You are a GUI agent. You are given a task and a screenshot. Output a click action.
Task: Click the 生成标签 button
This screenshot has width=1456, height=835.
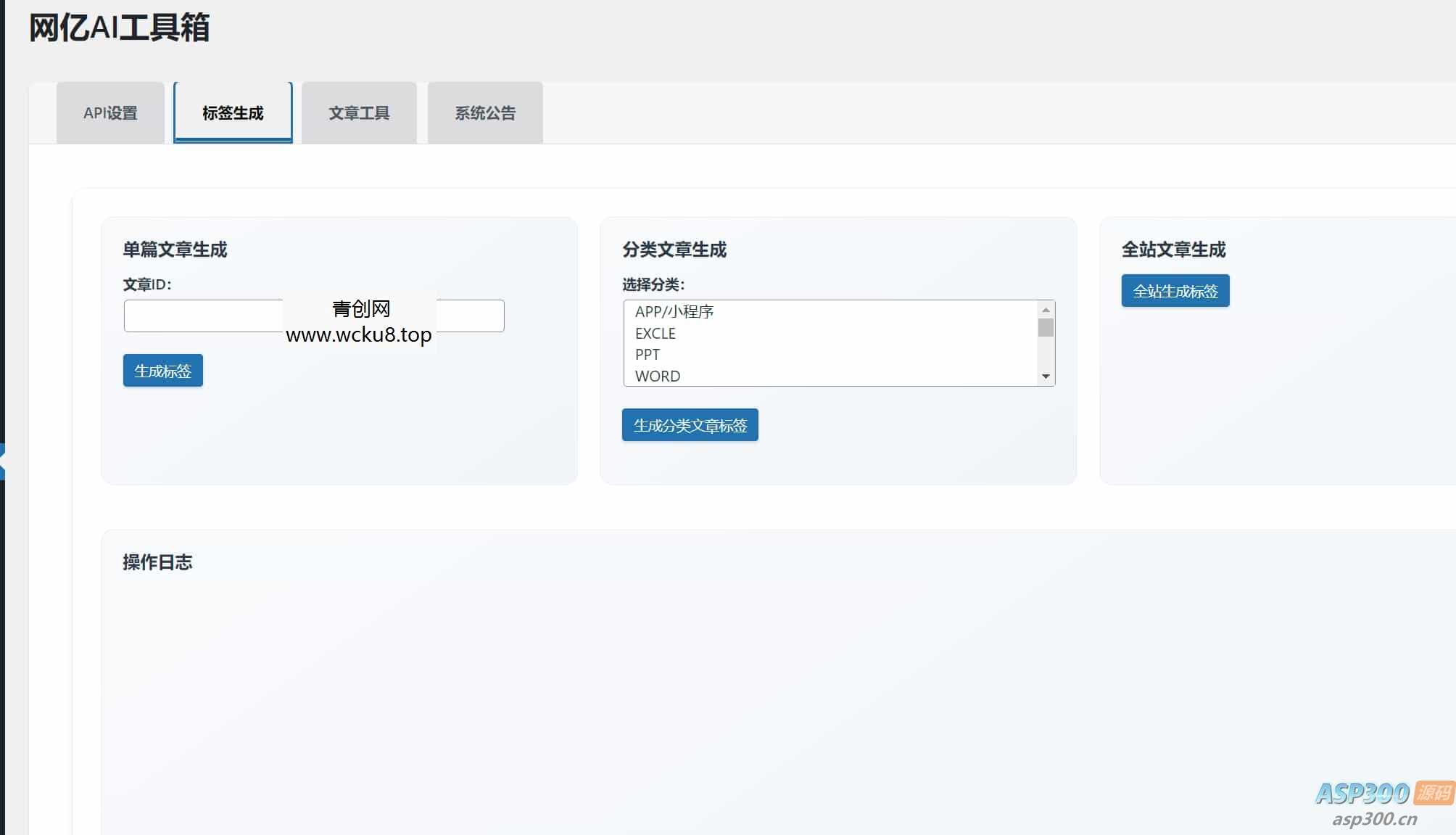[162, 370]
